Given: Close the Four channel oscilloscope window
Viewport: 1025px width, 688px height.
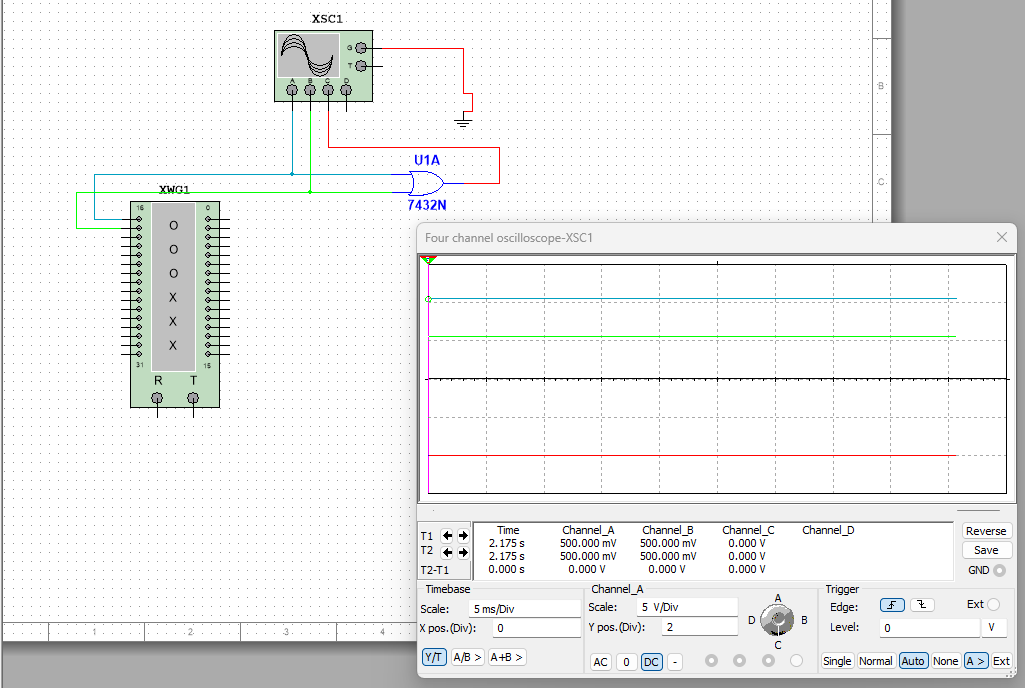Looking at the screenshot, I should click(x=1001, y=237).
